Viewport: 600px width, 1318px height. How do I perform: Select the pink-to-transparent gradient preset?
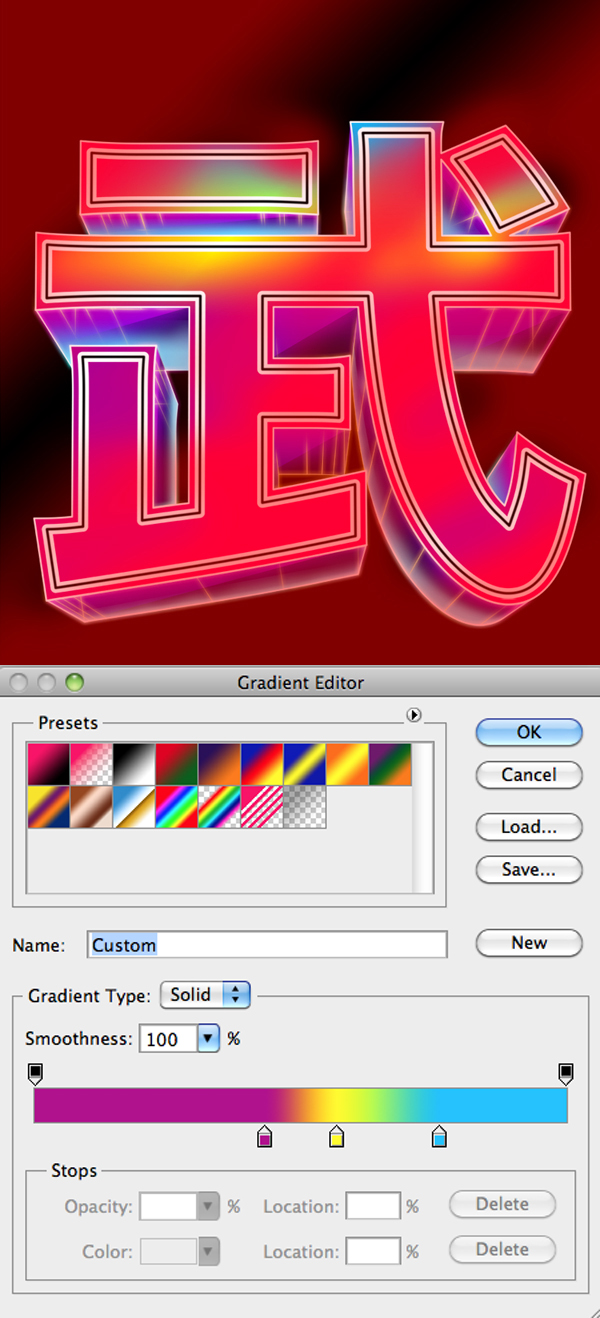[91, 765]
